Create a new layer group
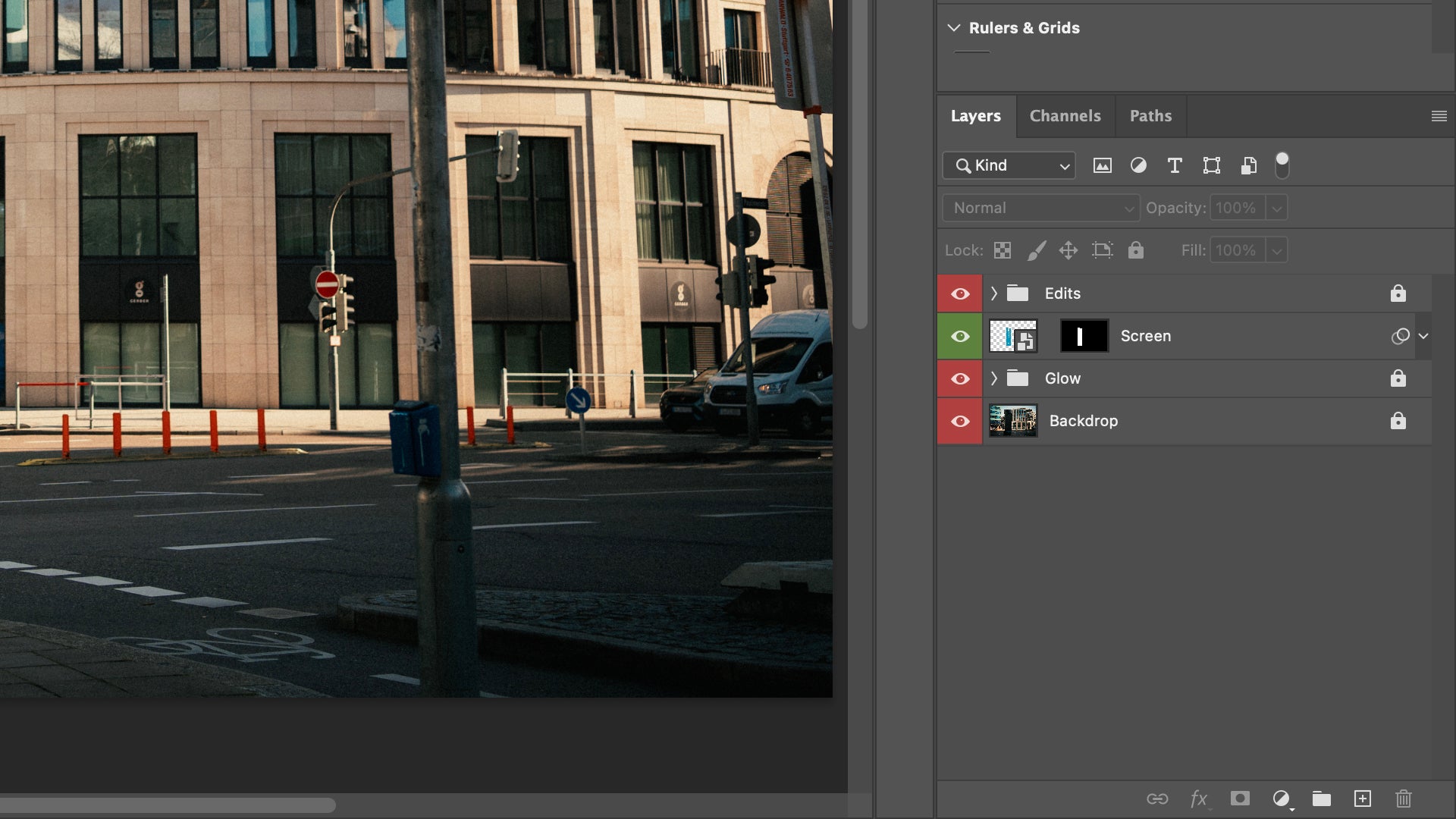 tap(1322, 799)
